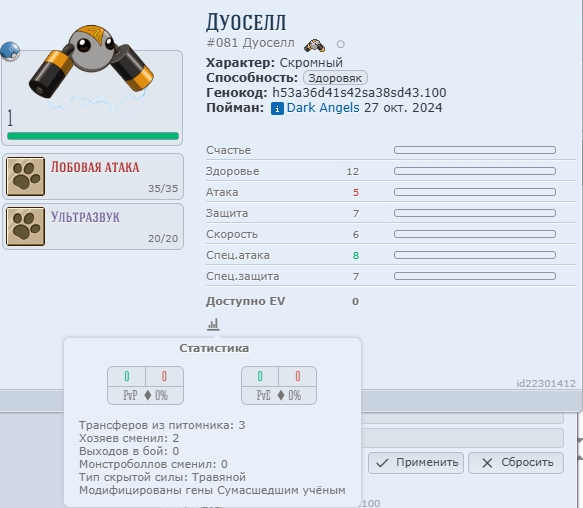Click the PvE wins counter in green
The width and height of the screenshot is (583, 508).
[x=260, y=376]
